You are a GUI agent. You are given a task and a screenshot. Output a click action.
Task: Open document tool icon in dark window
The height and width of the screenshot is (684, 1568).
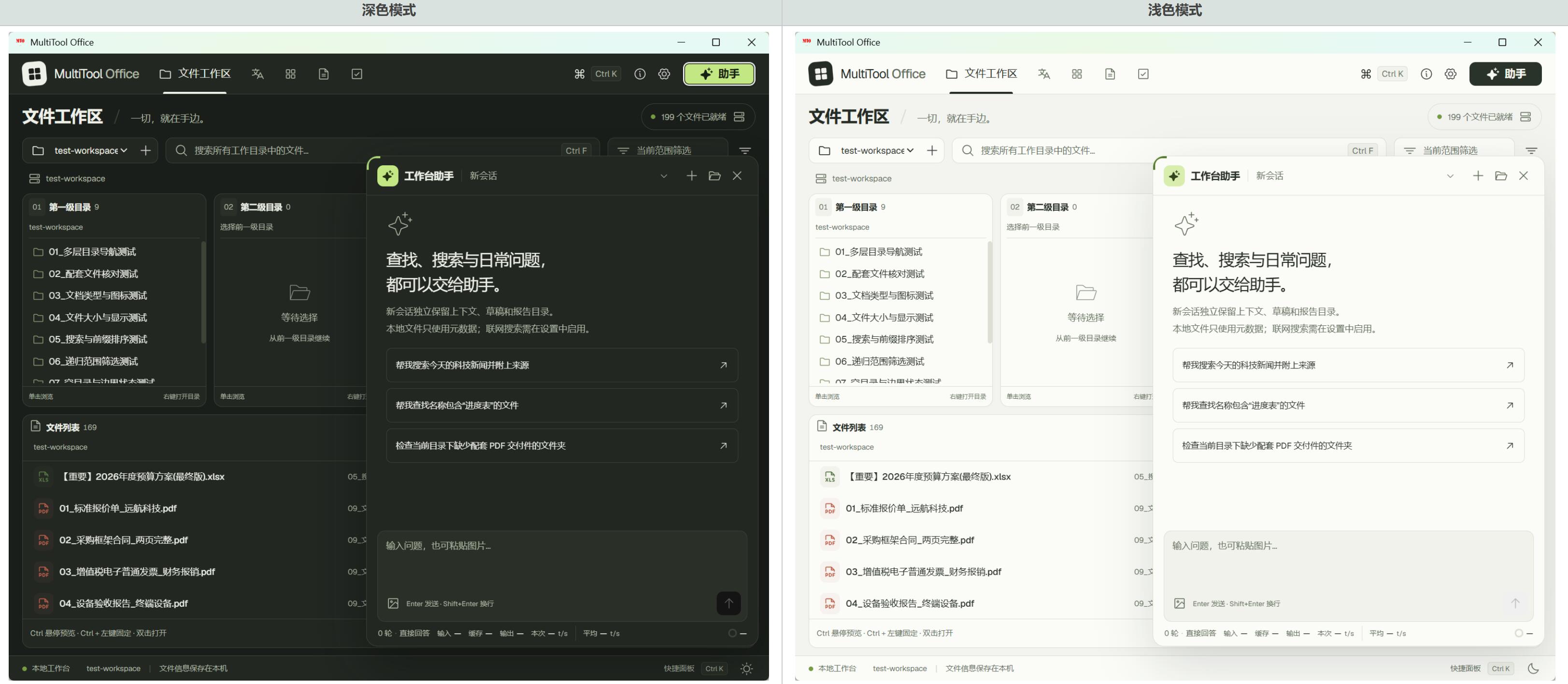click(324, 73)
